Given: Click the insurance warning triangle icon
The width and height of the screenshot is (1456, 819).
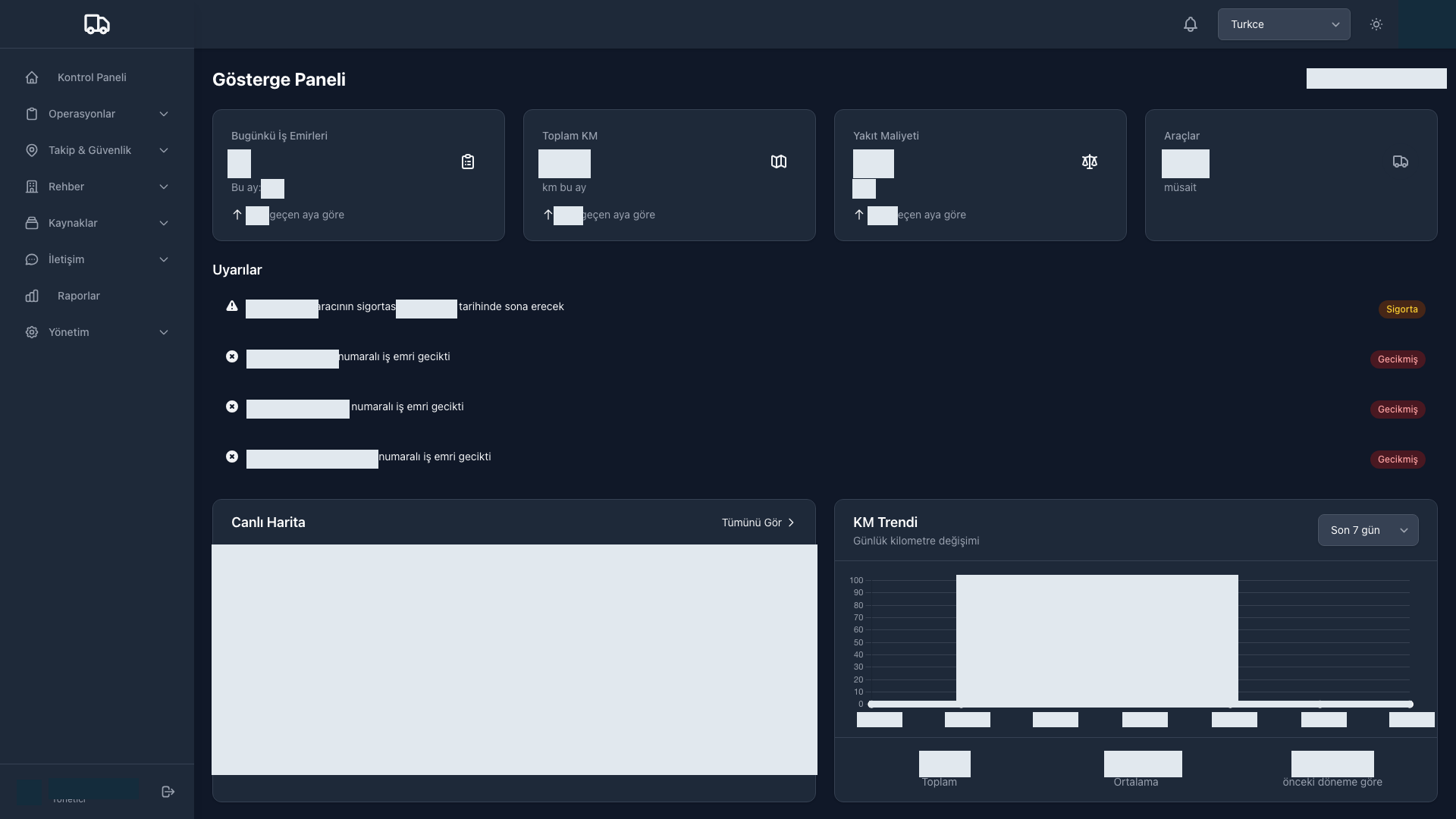Looking at the screenshot, I should 232,306.
